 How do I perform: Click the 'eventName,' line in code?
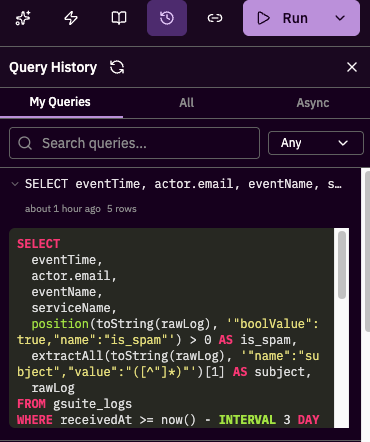click(67, 292)
